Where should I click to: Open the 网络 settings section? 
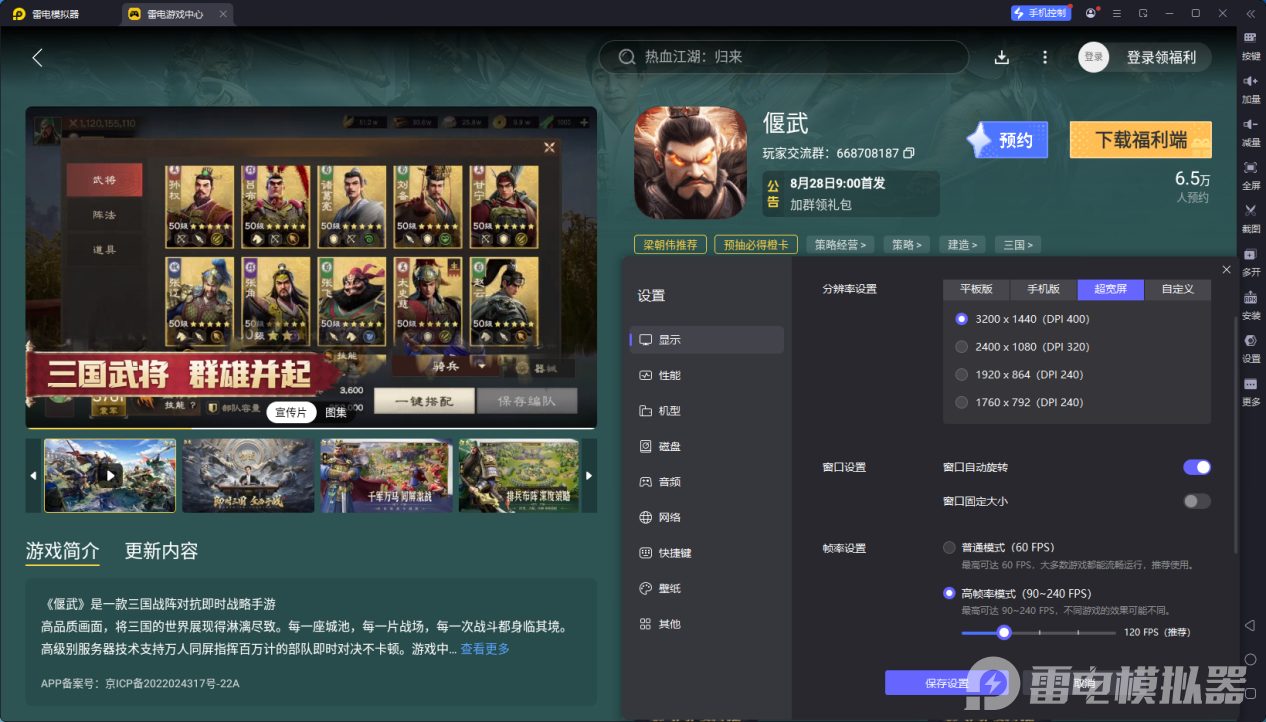coord(707,517)
